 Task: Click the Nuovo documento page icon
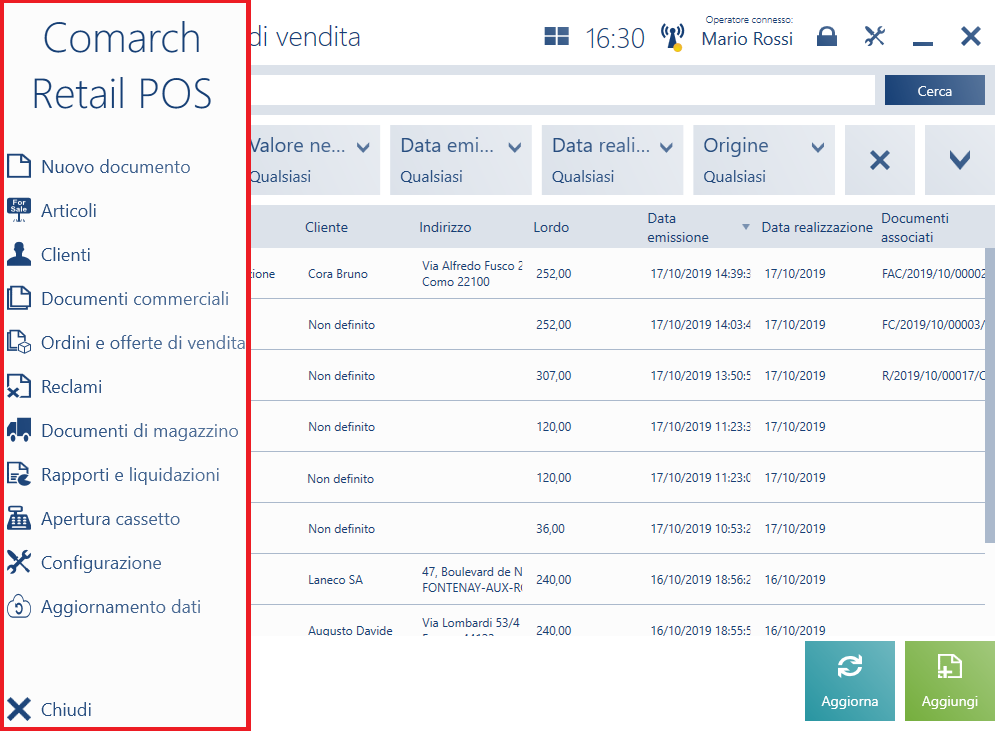19,167
